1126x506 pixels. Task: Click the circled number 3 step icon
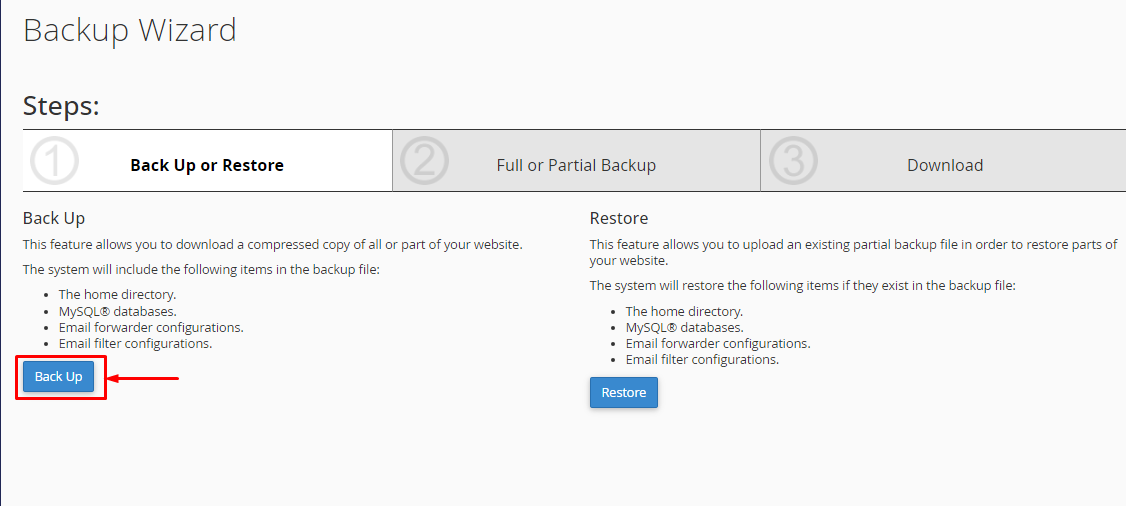coord(793,161)
